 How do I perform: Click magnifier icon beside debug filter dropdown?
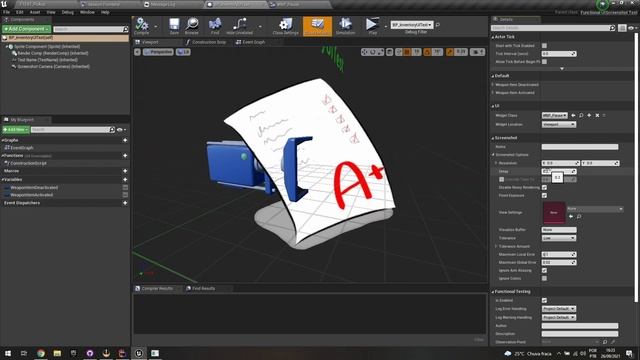coord(438,25)
